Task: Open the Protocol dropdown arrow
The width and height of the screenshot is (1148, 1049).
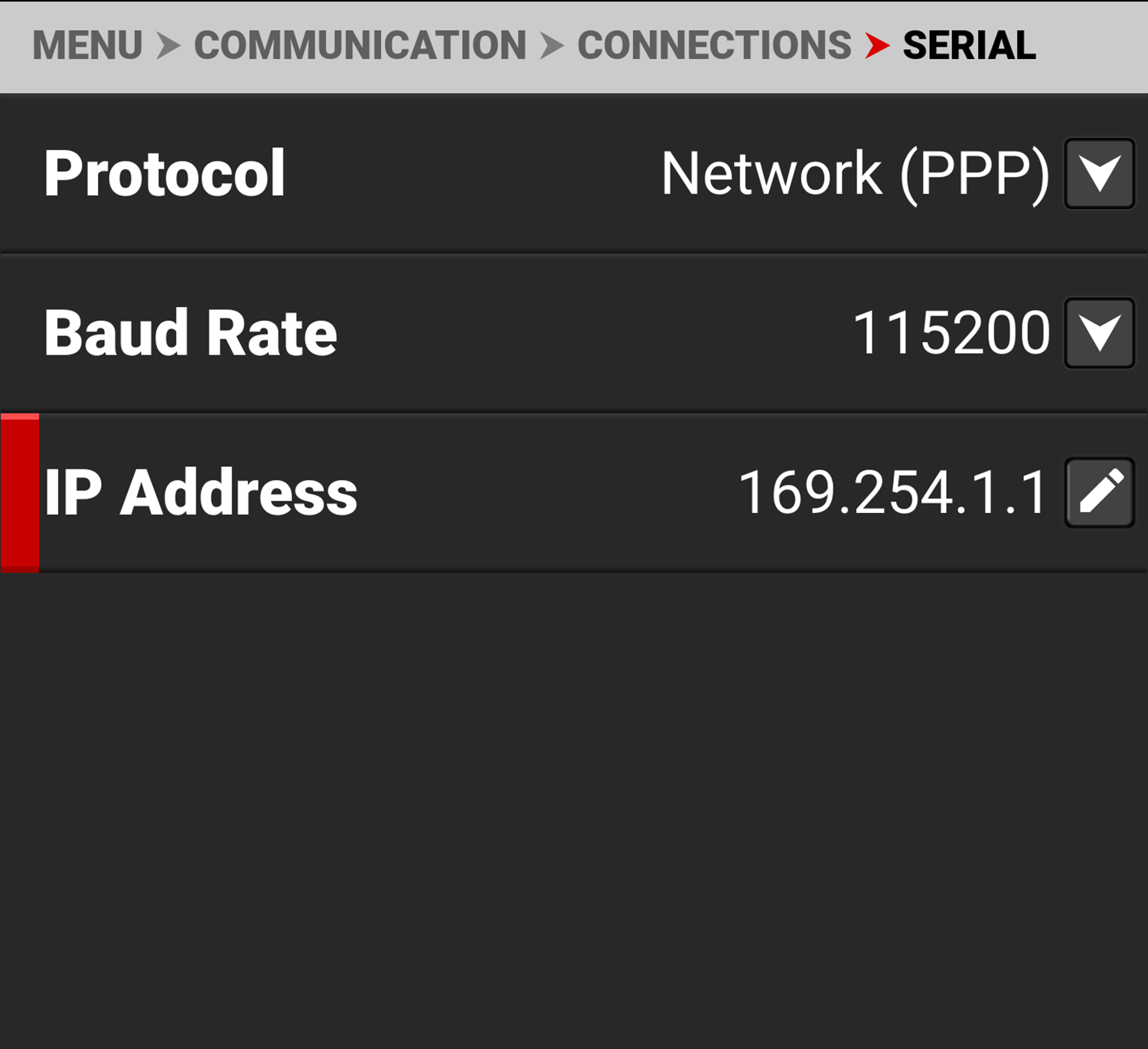Action: tap(1099, 174)
